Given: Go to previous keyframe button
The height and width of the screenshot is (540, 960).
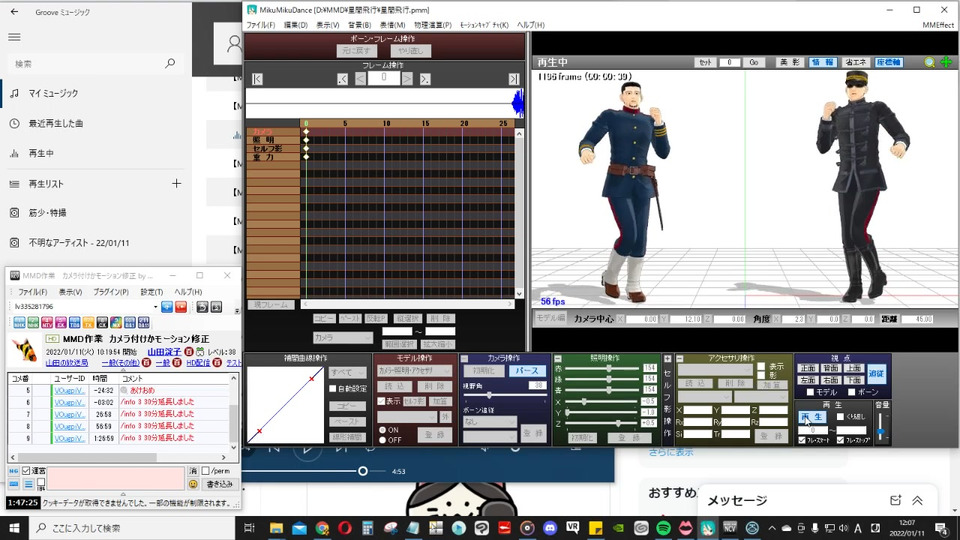Looking at the screenshot, I should point(342,79).
